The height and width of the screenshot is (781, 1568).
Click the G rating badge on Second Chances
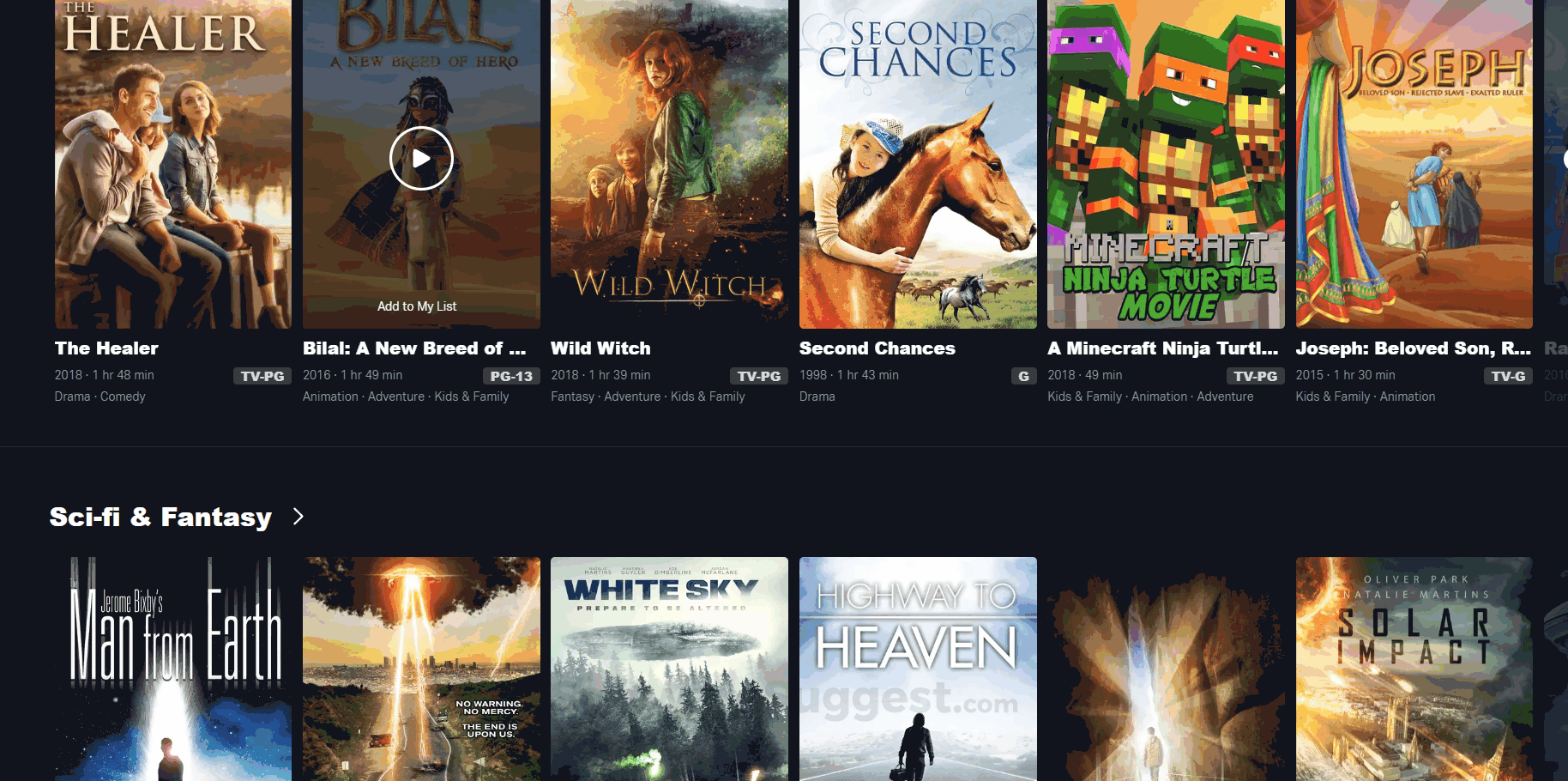[1023, 375]
